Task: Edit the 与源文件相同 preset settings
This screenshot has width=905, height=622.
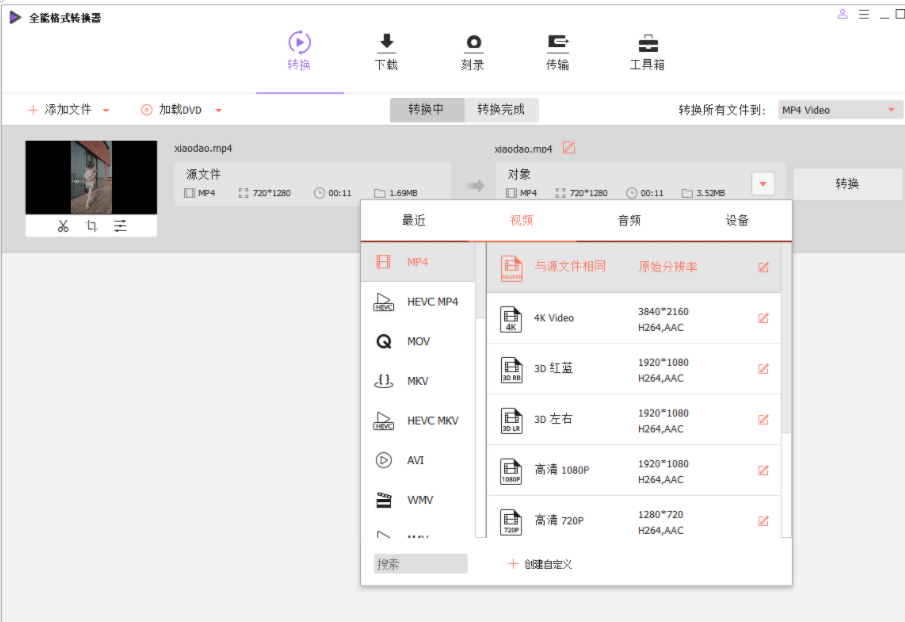Action: [x=763, y=267]
